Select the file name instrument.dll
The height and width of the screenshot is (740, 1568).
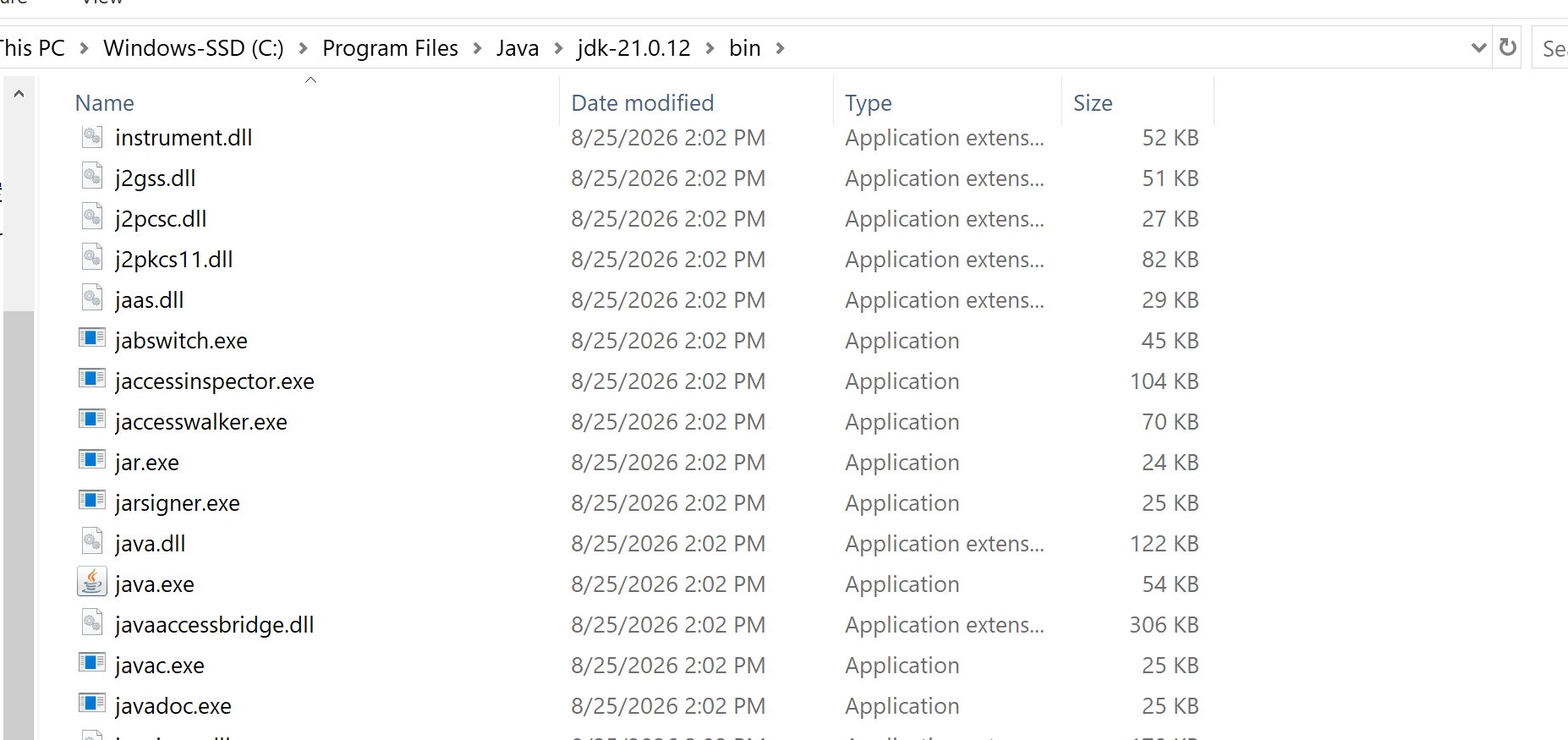point(184,138)
